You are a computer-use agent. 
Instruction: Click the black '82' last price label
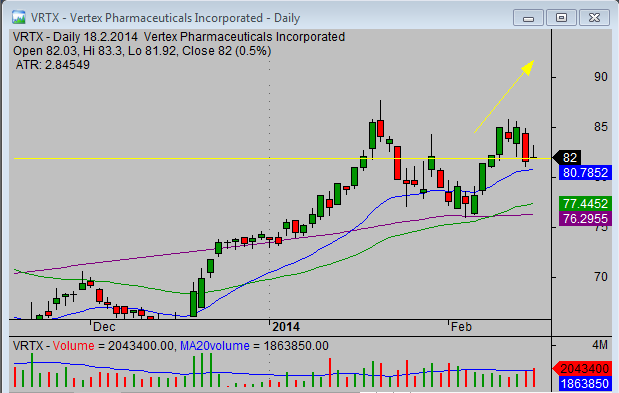pos(567,158)
